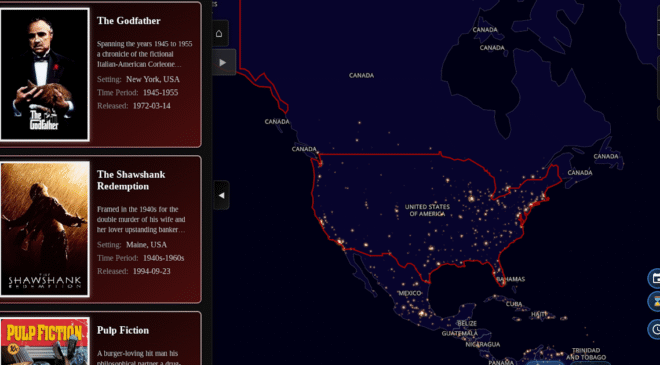The width and height of the screenshot is (660, 365).
Task: Click the United States of America map label
Action: (x=427, y=210)
